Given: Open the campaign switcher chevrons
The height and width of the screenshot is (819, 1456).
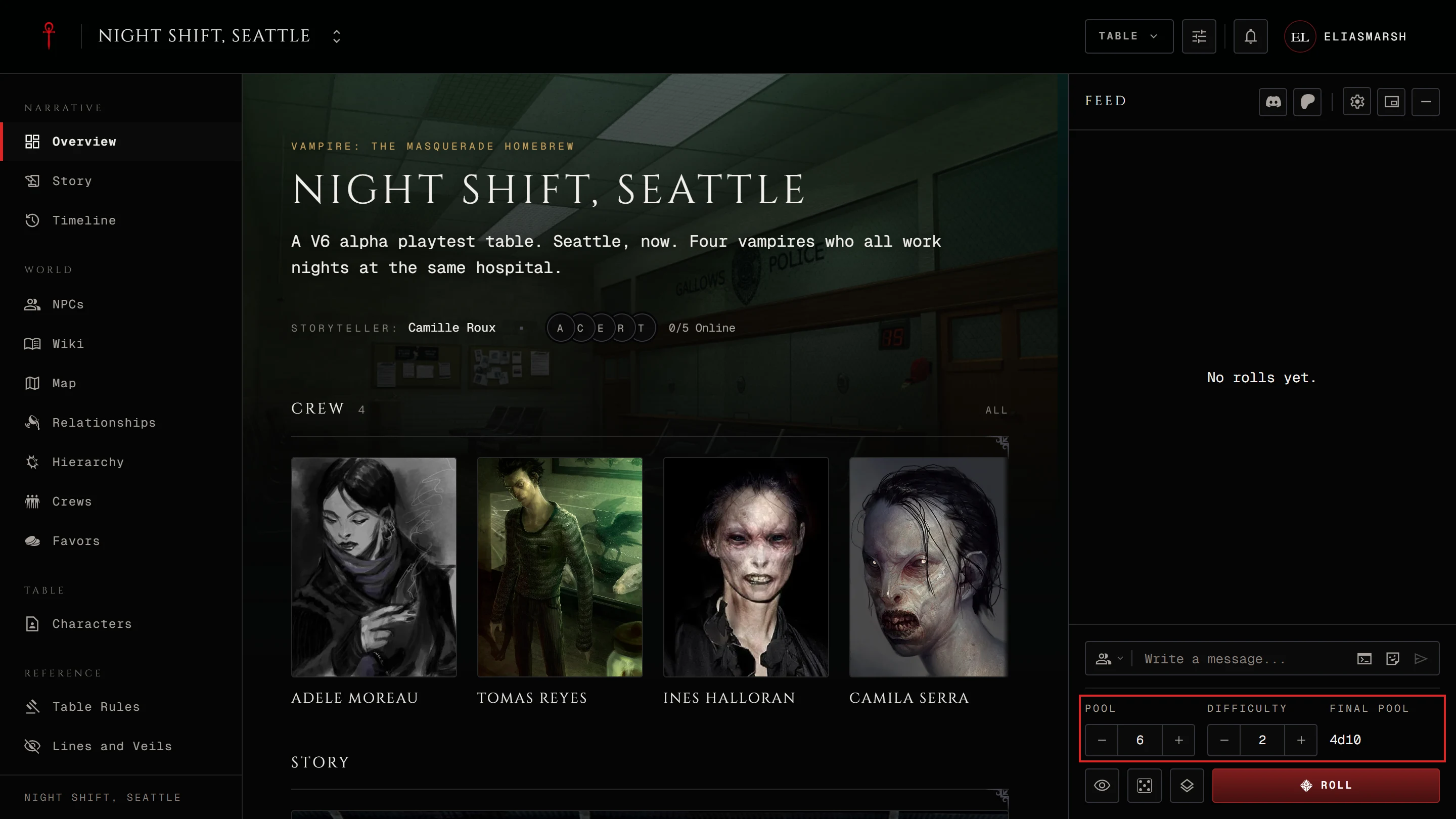Looking at the screenshot, I should [x=336, y=36].
